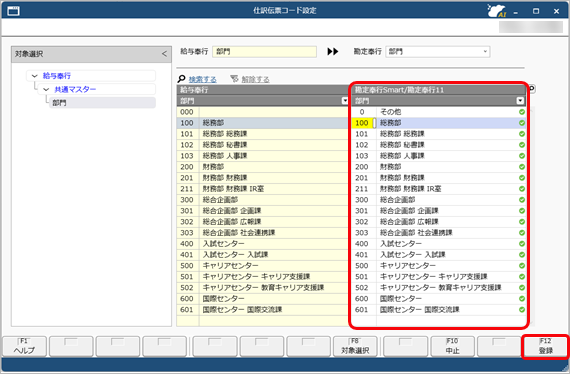Click the green check icon for キャリアセンター 教育キャリア支援課

pyautogui.click(x=522, y=287)
